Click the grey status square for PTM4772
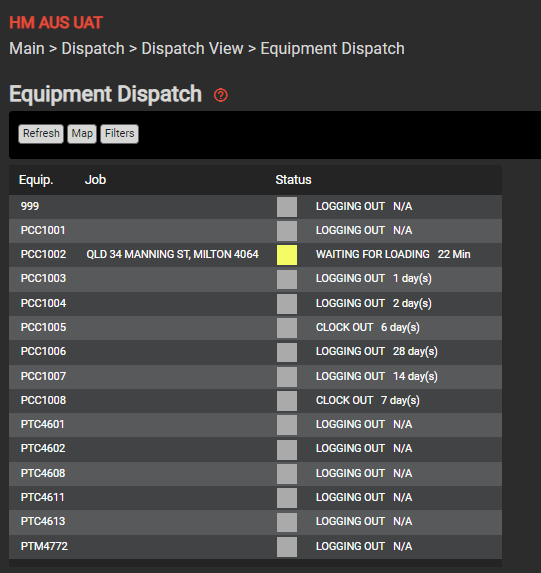The image size is (541, 573). [x=287, y=547]
